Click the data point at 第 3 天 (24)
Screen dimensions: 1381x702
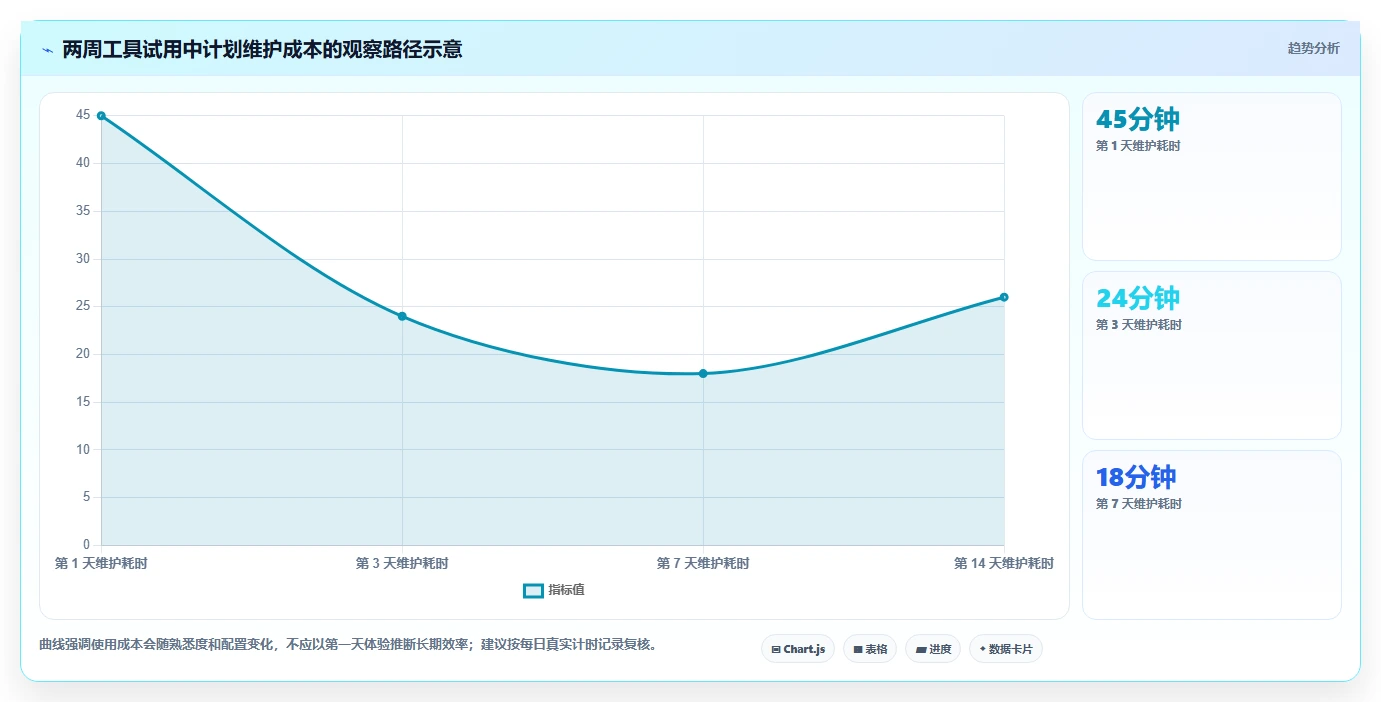pyautogui.click(x=402, y=316)
